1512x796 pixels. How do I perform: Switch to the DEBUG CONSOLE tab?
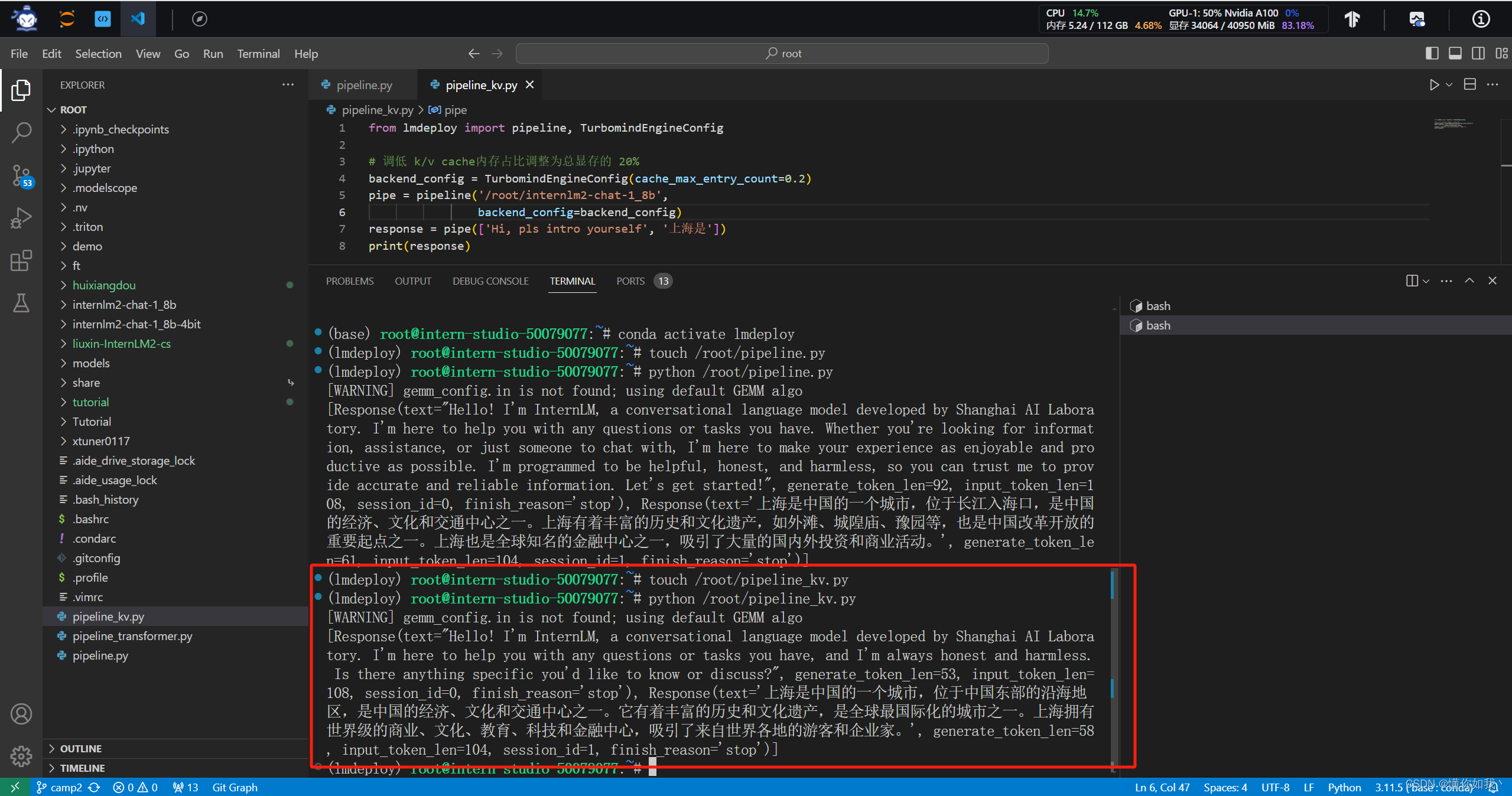coord(490,281)
